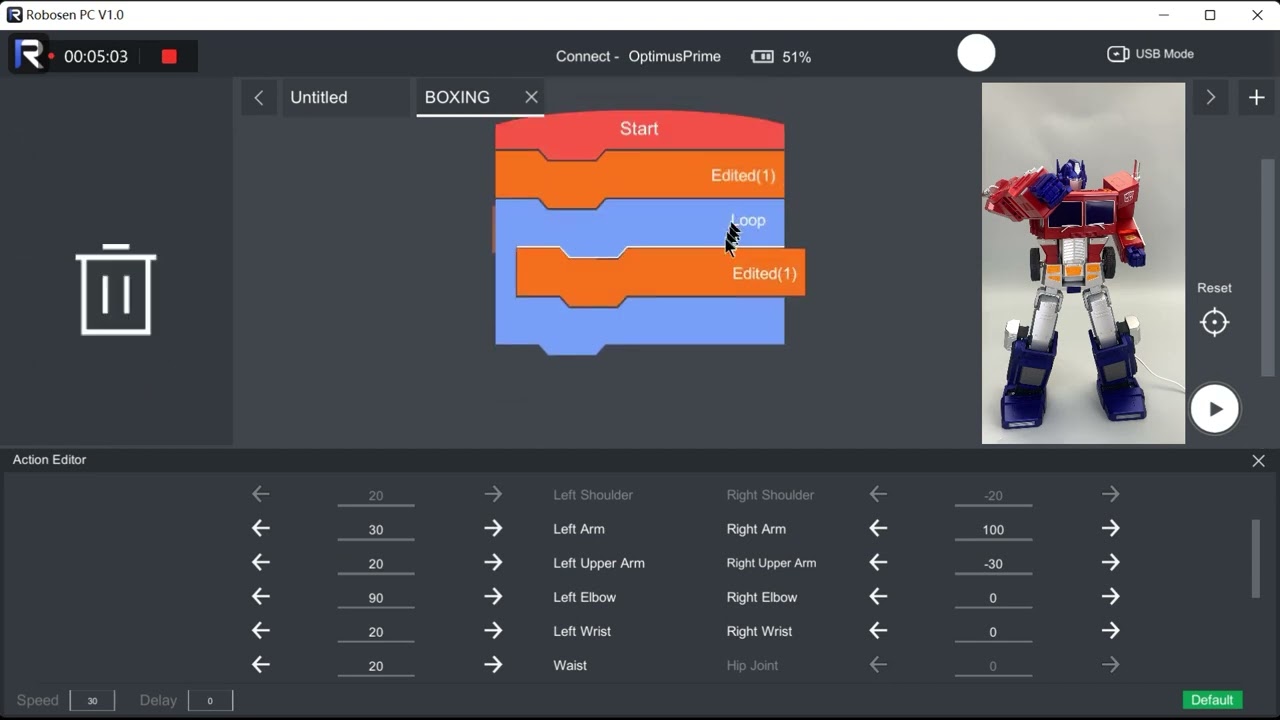Decrease Left Wrist value

tap(261, 631)
